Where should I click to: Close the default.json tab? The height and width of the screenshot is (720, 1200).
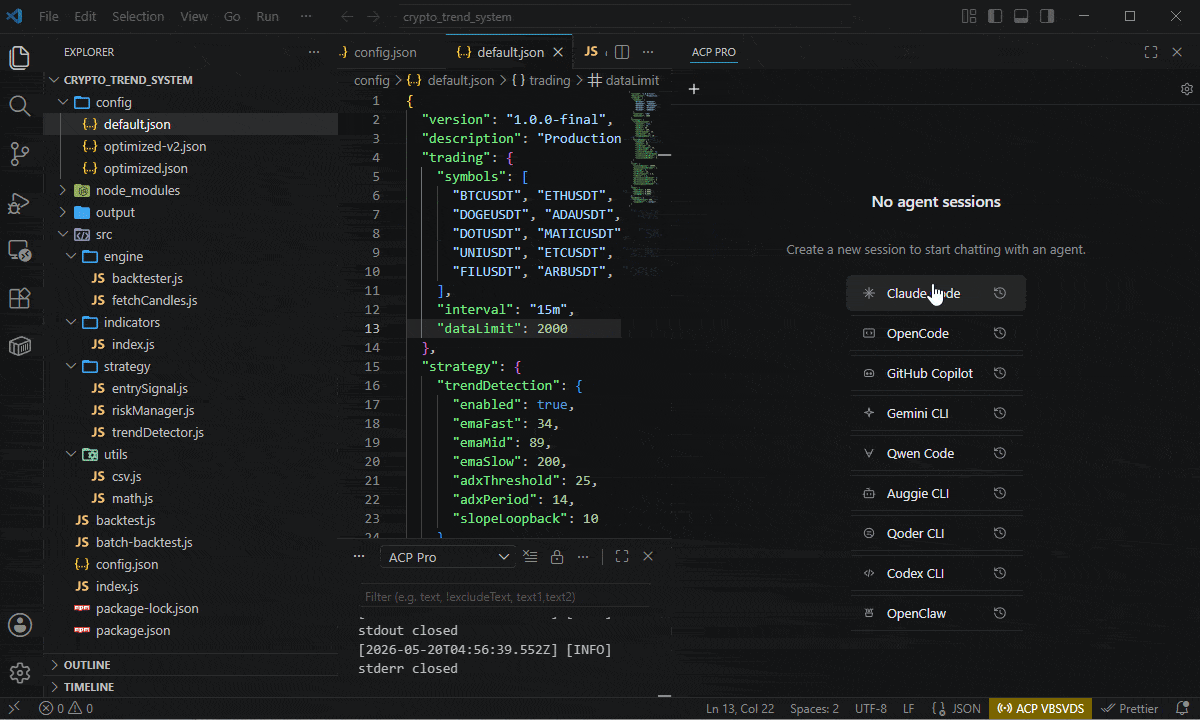pos(559,52)
